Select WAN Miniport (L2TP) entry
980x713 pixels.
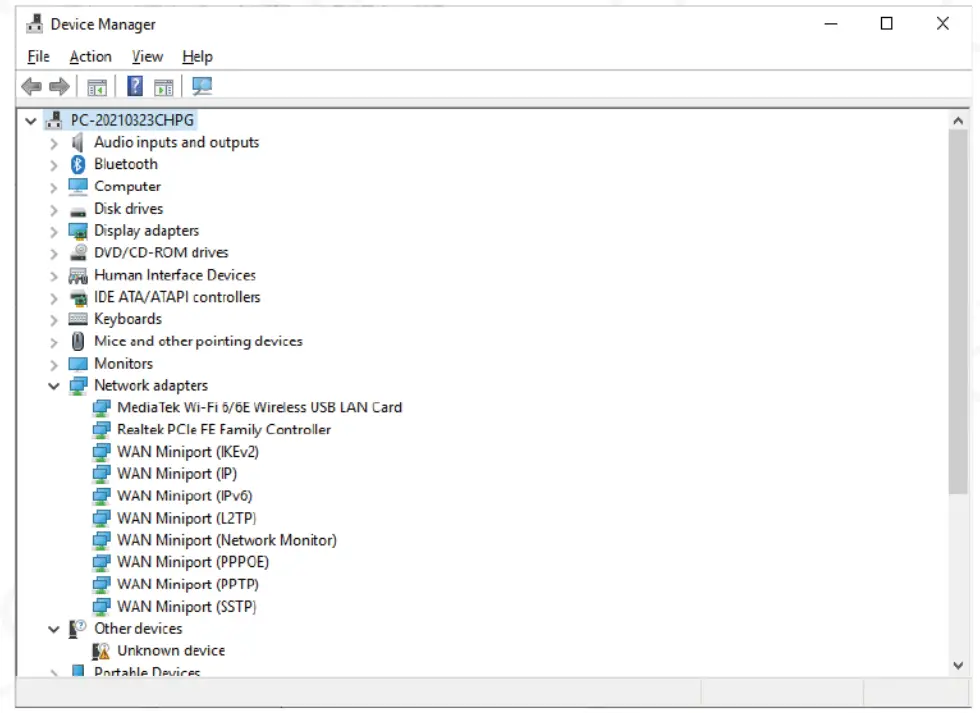[186, 518]
